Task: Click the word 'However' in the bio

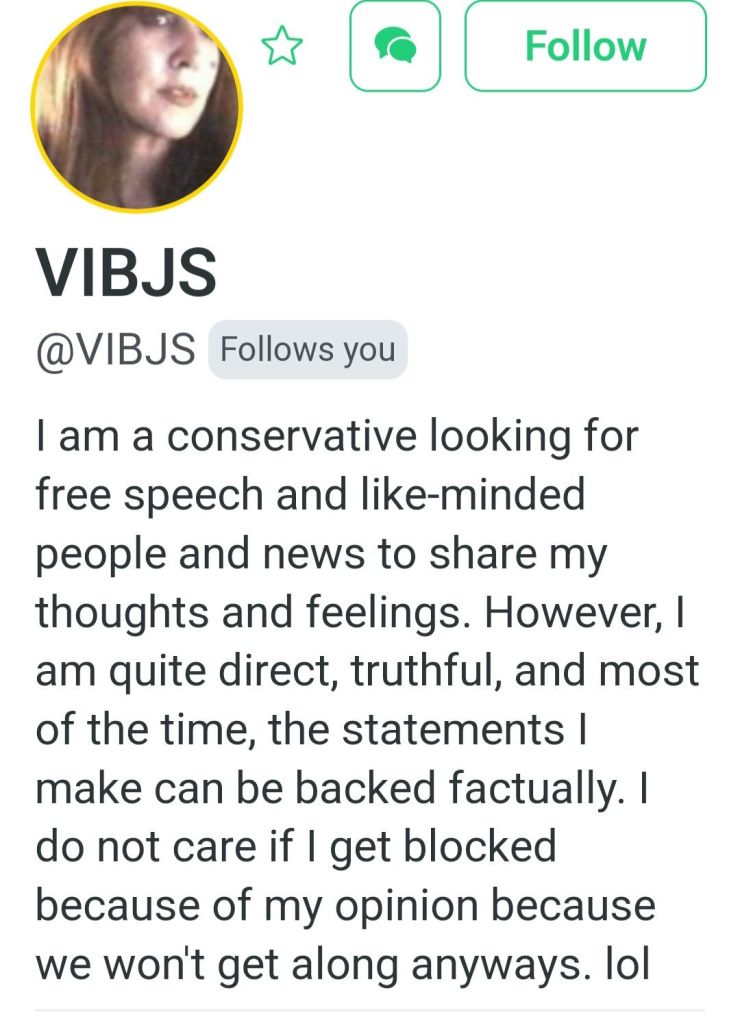Action: point(572,613)
